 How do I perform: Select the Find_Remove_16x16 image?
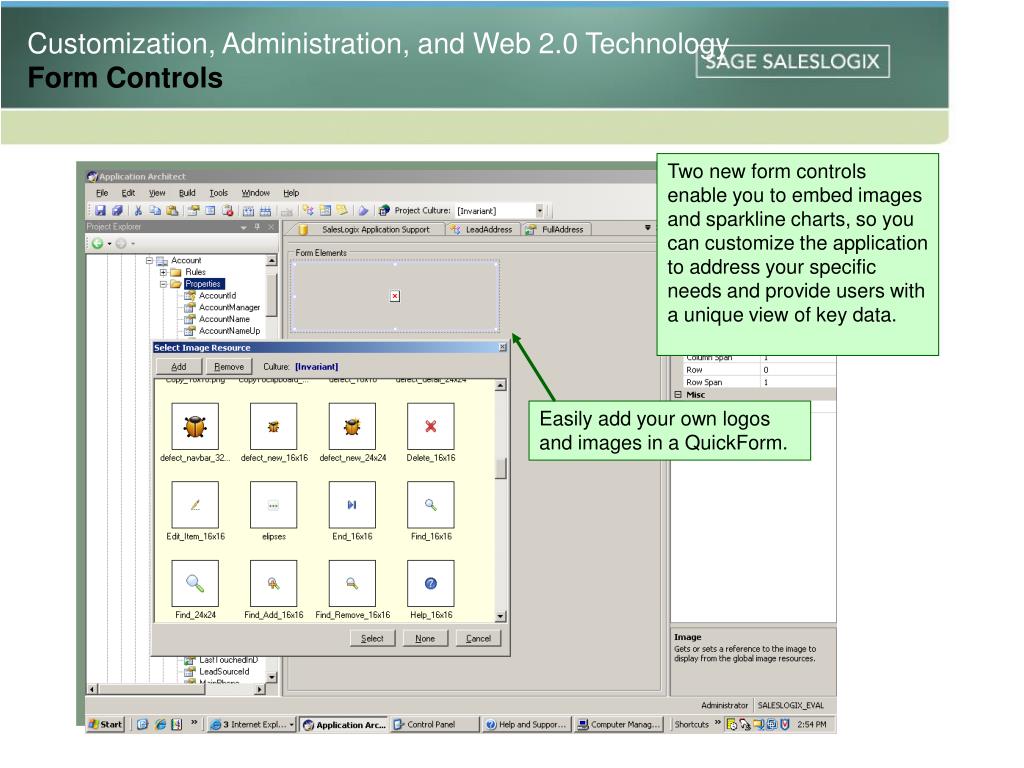352,583
